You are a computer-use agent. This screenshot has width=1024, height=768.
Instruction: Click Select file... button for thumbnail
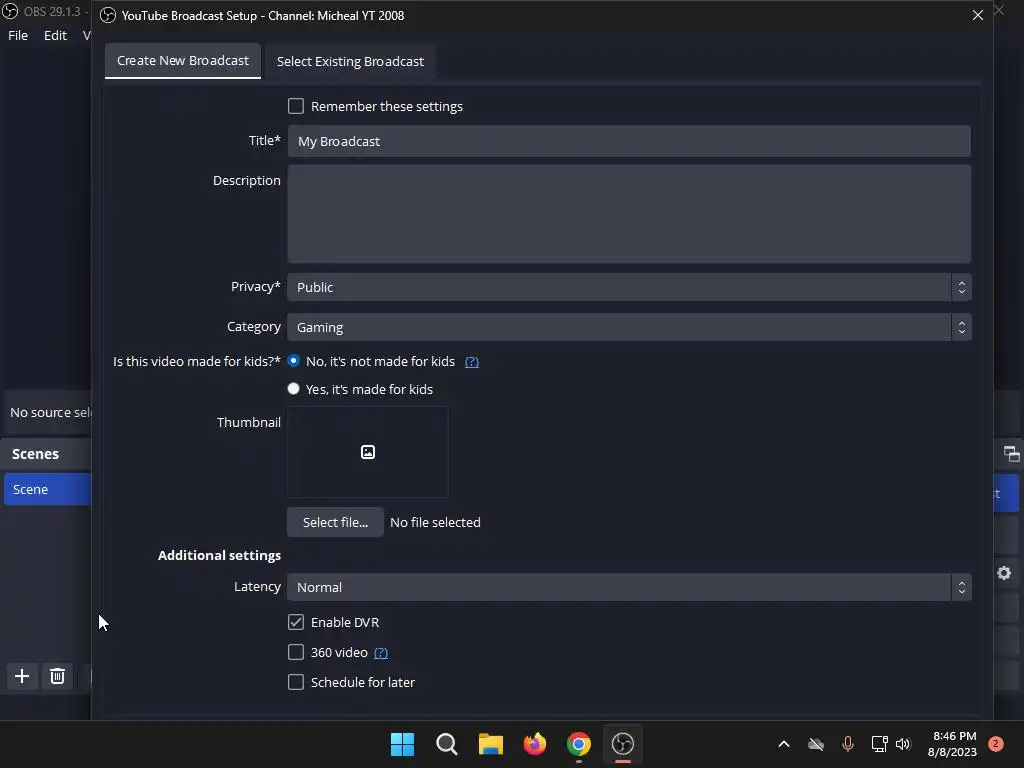tap(335, 522)
